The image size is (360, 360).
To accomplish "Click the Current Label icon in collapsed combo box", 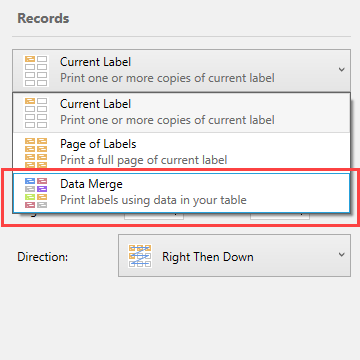I will tap(36, 71).
